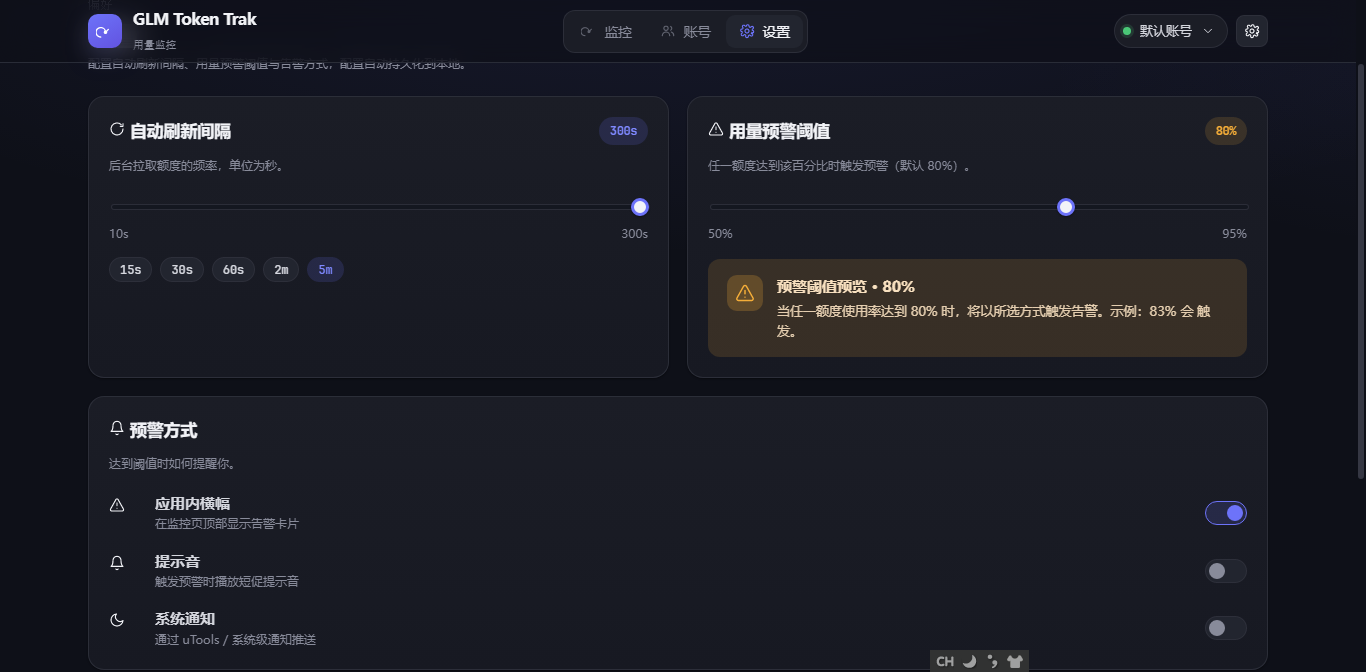Image resolution: width=1366 pixels, height=672 pixels.
Task: Click the auto refresh interval slider handle
Action: click(x=640, y=207)
